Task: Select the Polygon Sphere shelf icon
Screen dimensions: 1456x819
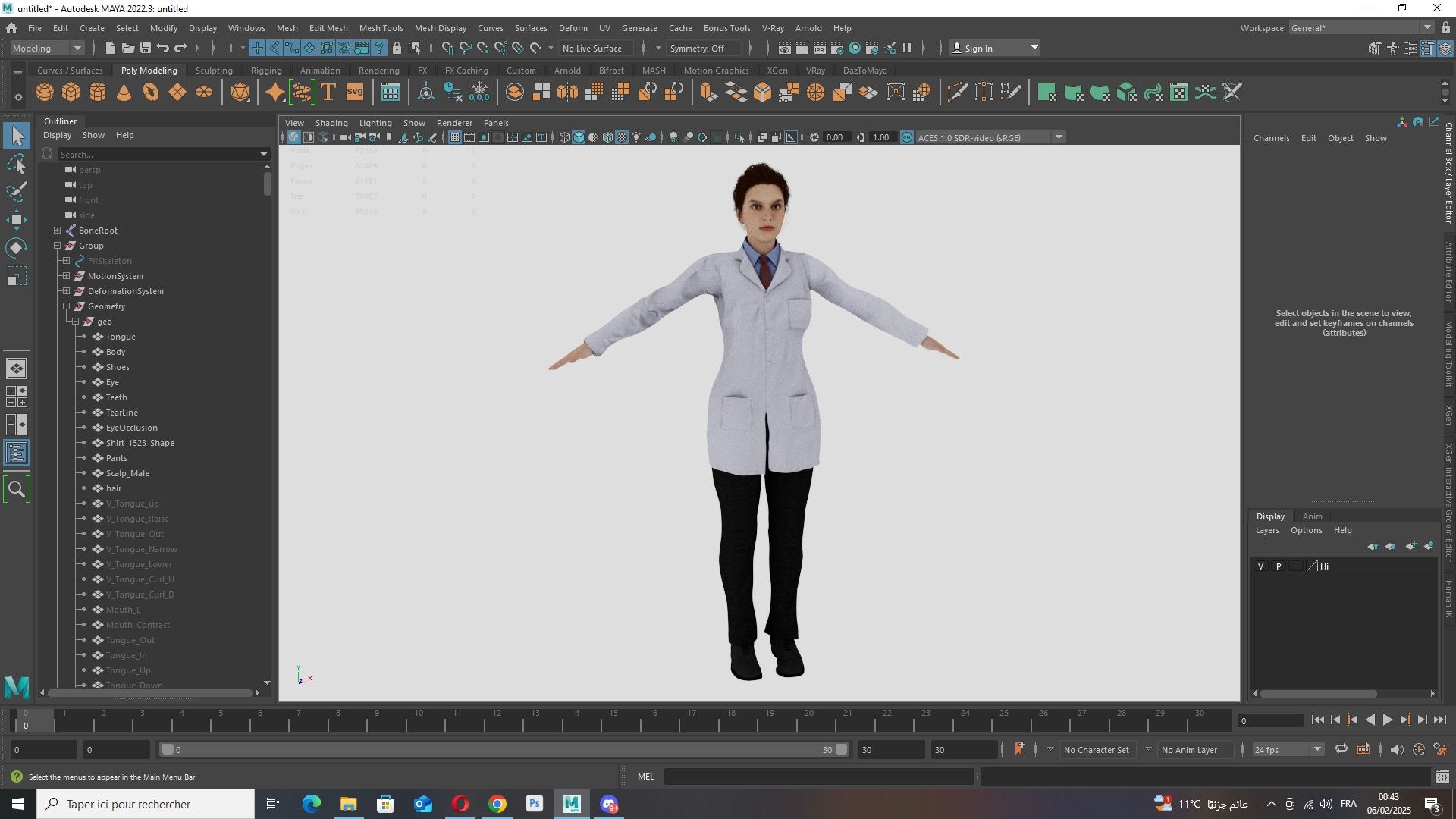Action: pos(45,93)
